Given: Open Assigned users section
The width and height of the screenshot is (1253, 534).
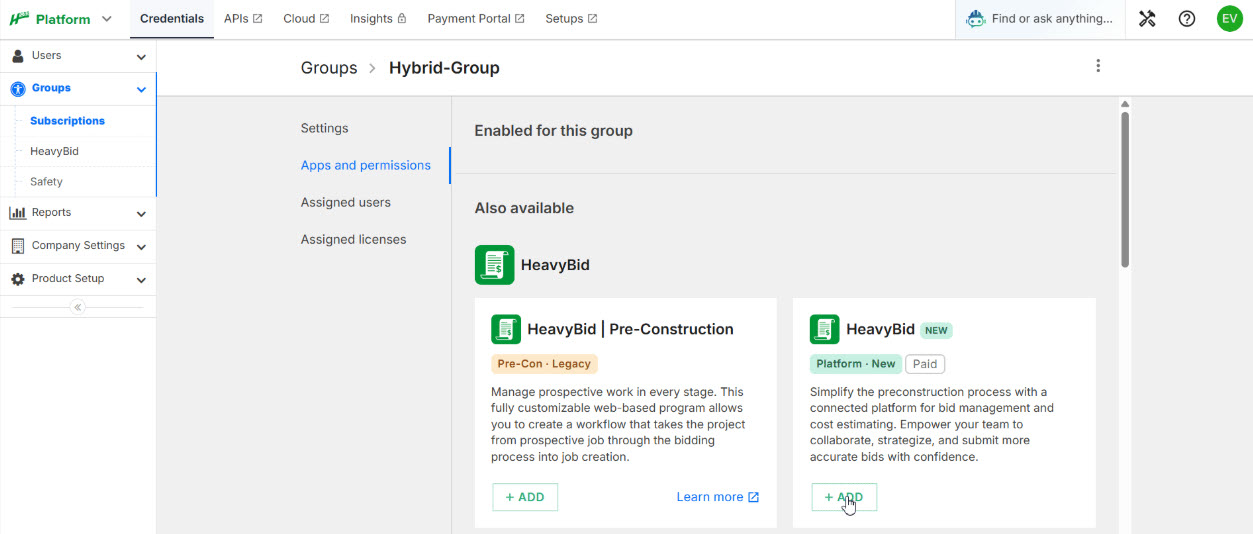Looking at the screenshot, I should pos(346,202).
